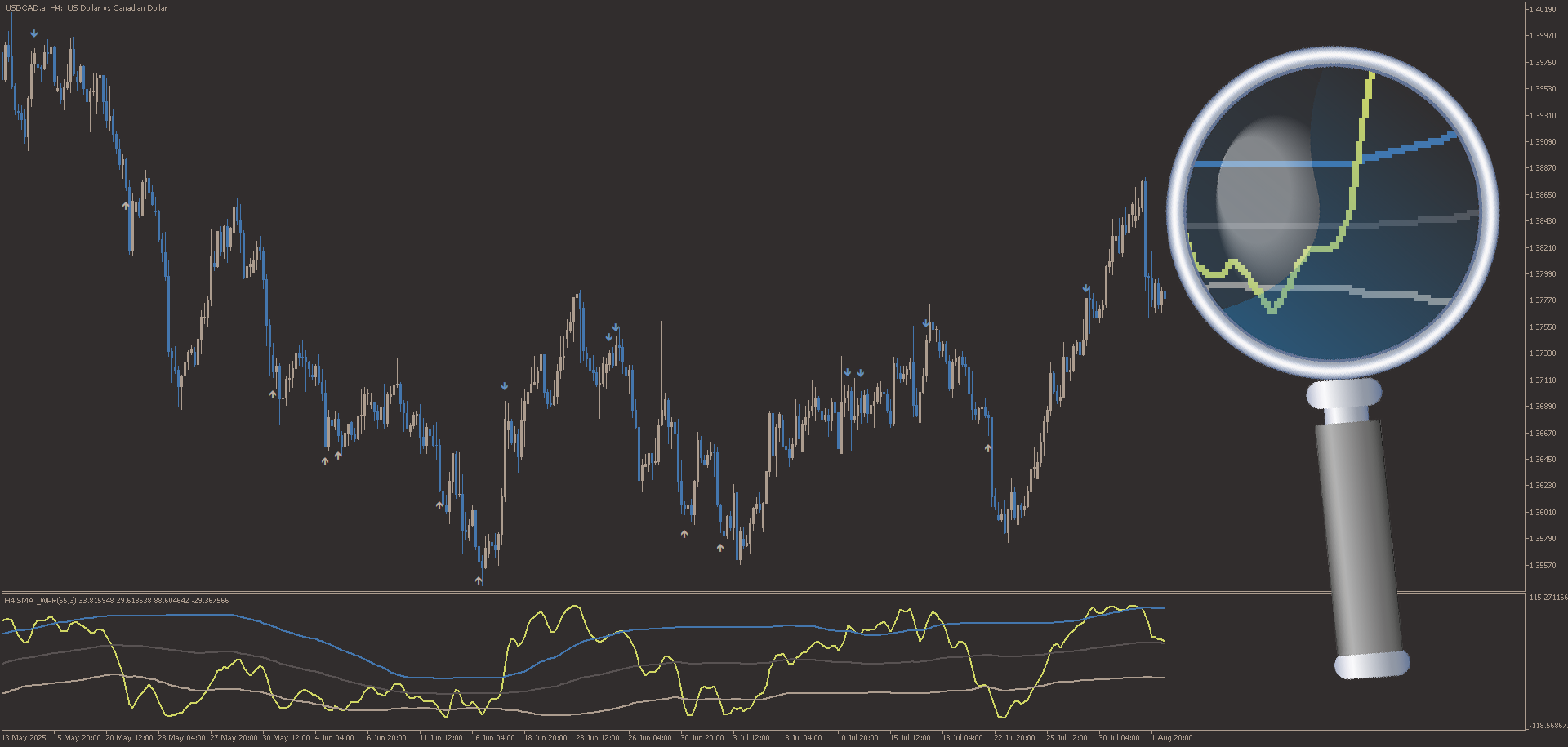Click the 11 Jun 12:00 time label

click(x=441, y=738)
